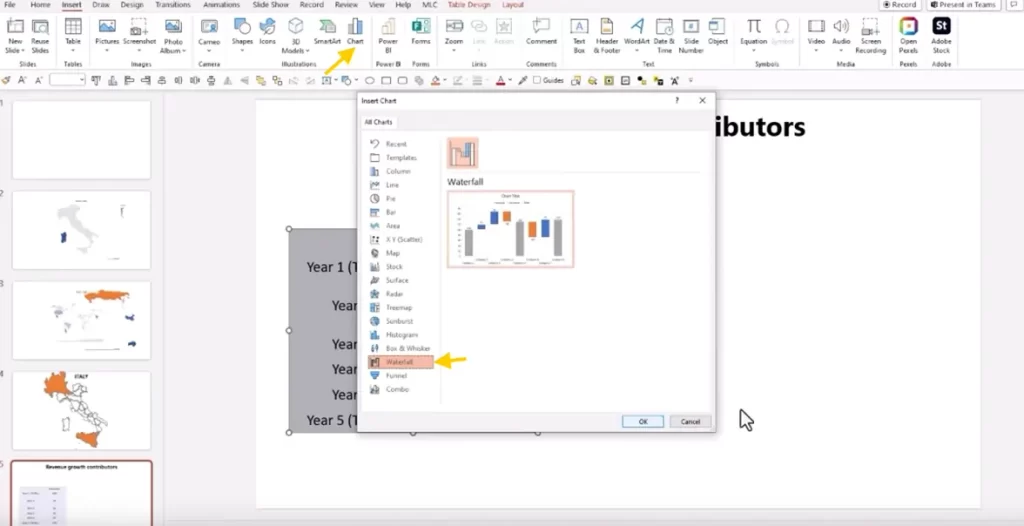The width and height of the screenshot is (1024, 526).
Task: Select Treemap chart type in the list
Action: (x=400, y=308)
